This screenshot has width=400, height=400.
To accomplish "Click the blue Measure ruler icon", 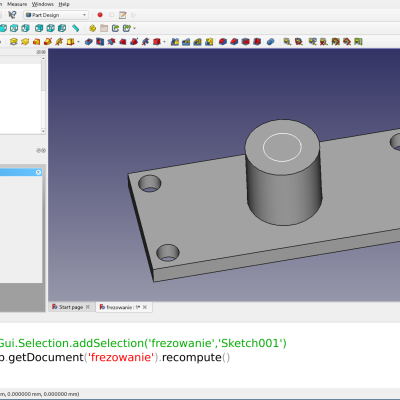I will (76, 28).
